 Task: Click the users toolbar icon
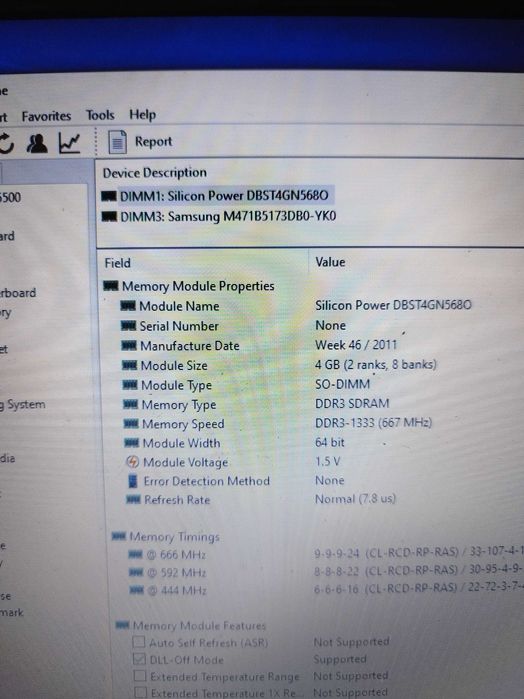click(x=37, y=144)
